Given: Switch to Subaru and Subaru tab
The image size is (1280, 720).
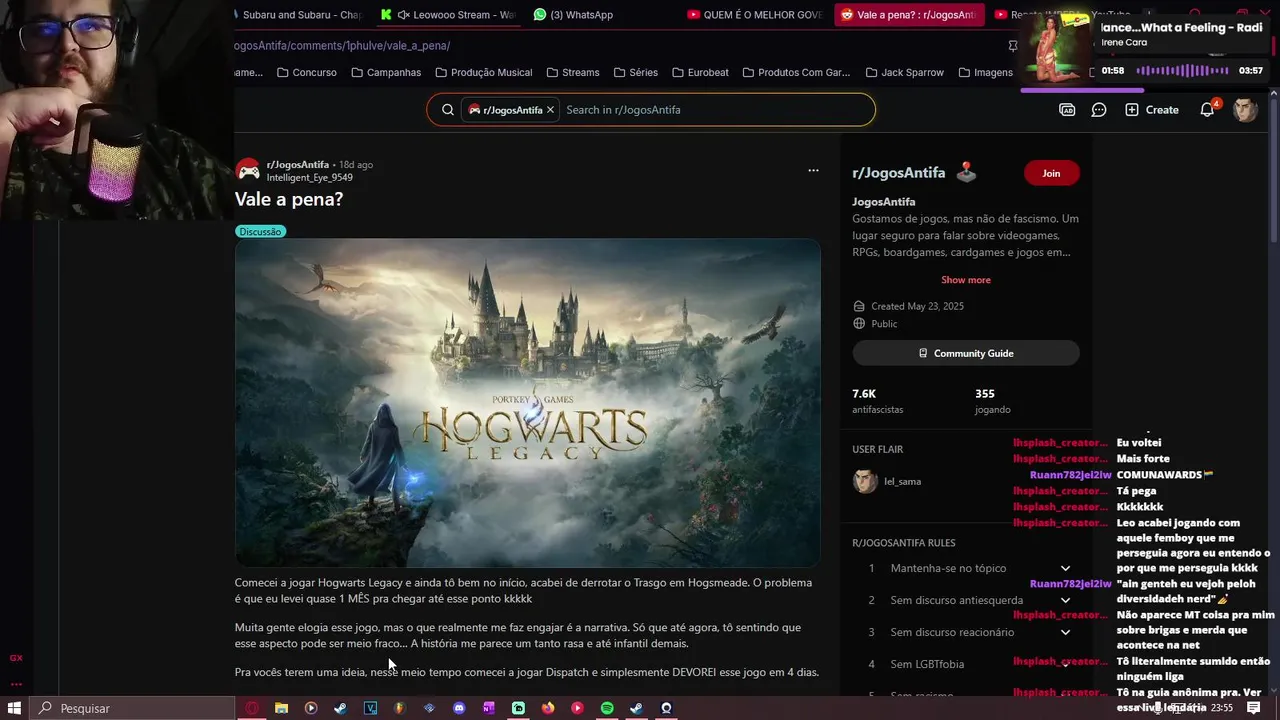Looking at the screenshot, I should [296, 15].
